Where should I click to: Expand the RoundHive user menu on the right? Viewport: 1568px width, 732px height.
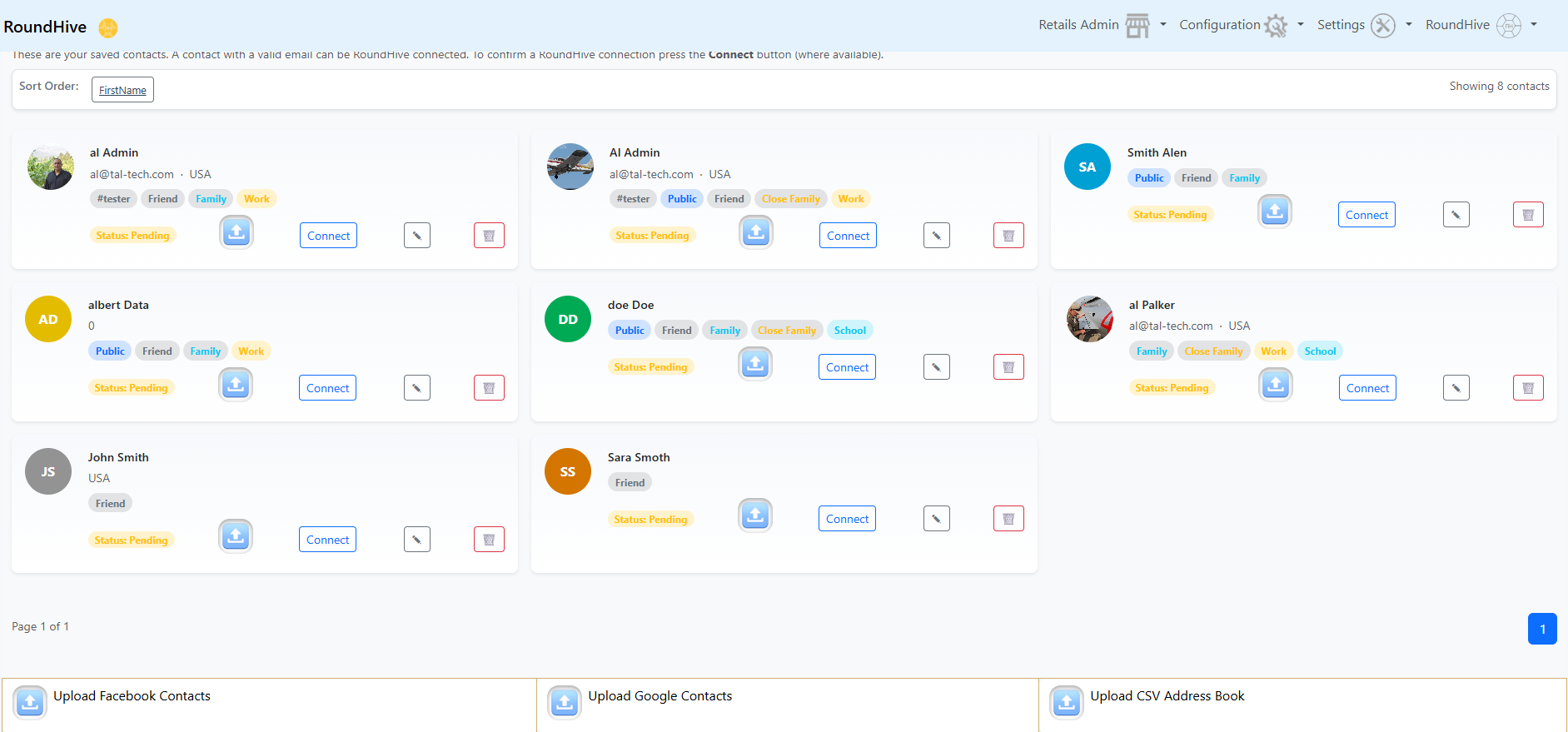[1481, 25]
